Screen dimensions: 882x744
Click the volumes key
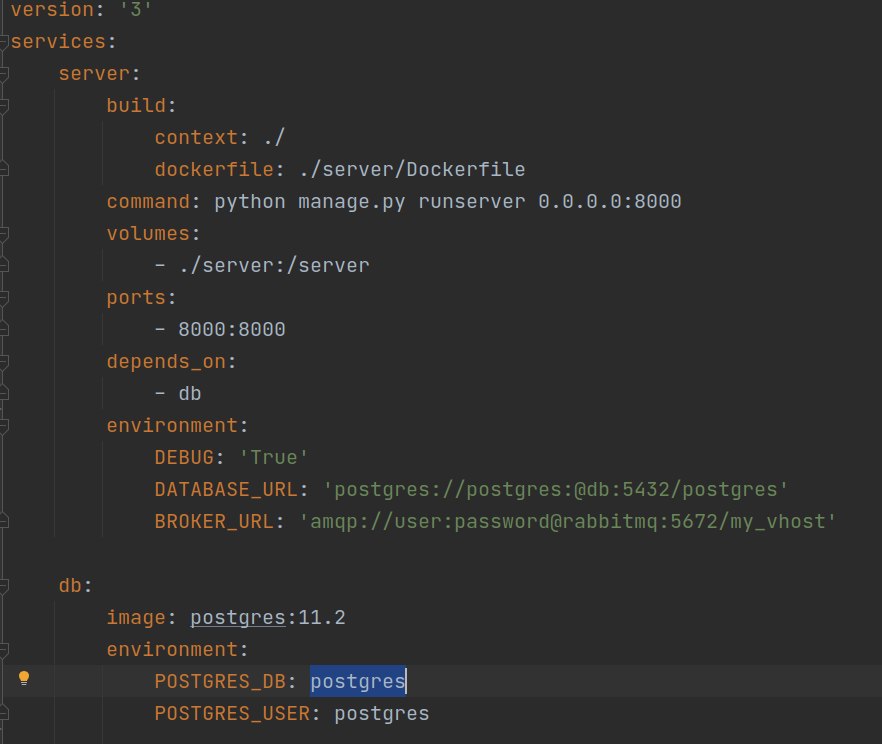(148, 234)
